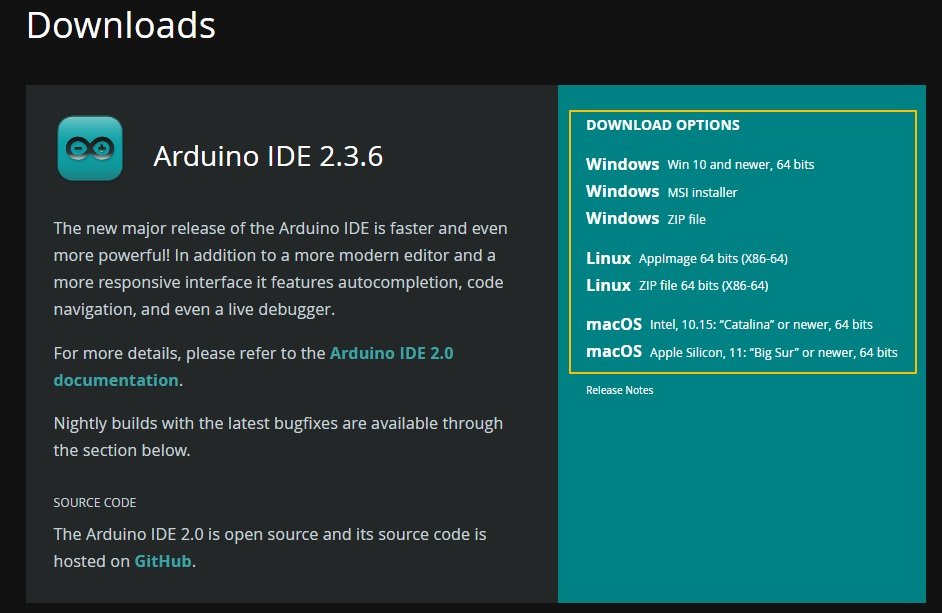This screenshot has height=613, width=942.
Task: Download the Windows ZIP file
Action: pos(646,219)
